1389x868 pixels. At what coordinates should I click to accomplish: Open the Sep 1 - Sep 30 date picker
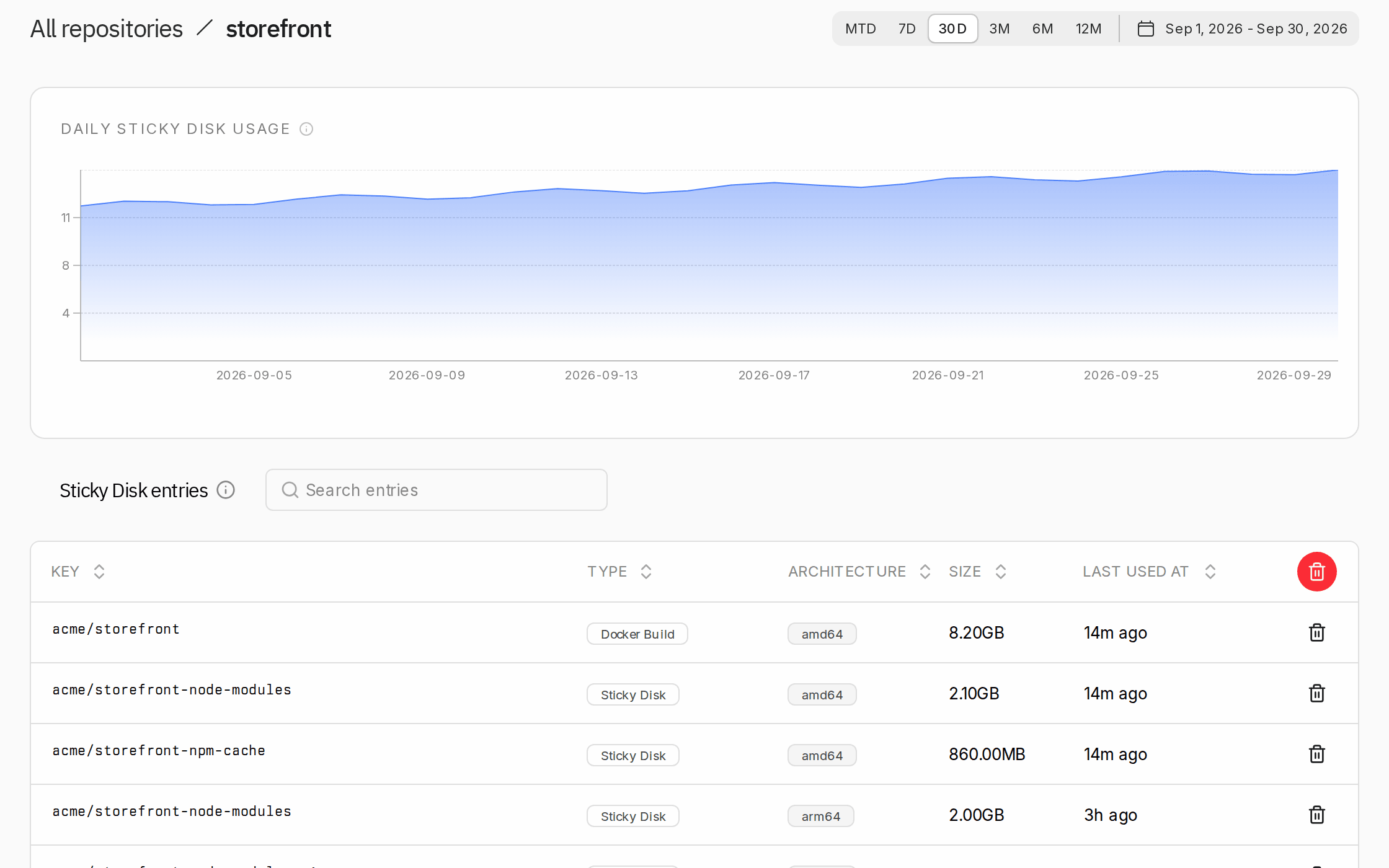pos(1243,29)
